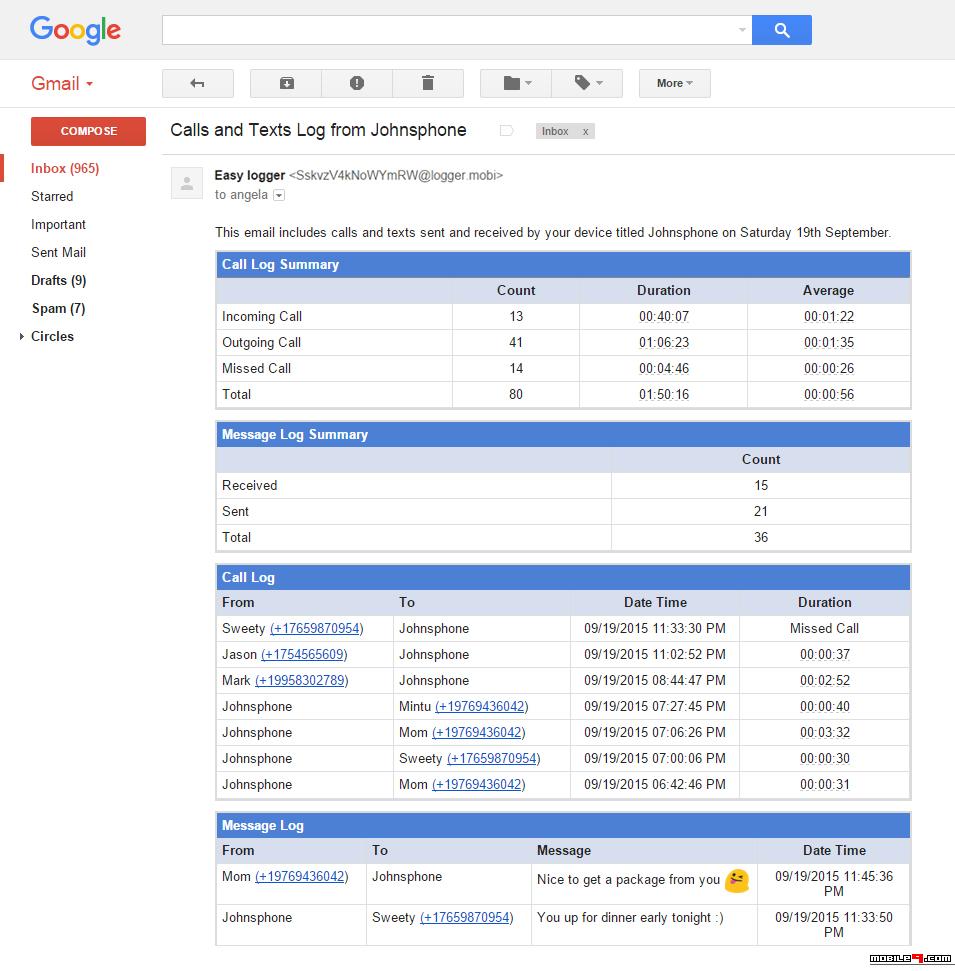
Task: Return to inbox via the back arrow
Action: point(197,83)
